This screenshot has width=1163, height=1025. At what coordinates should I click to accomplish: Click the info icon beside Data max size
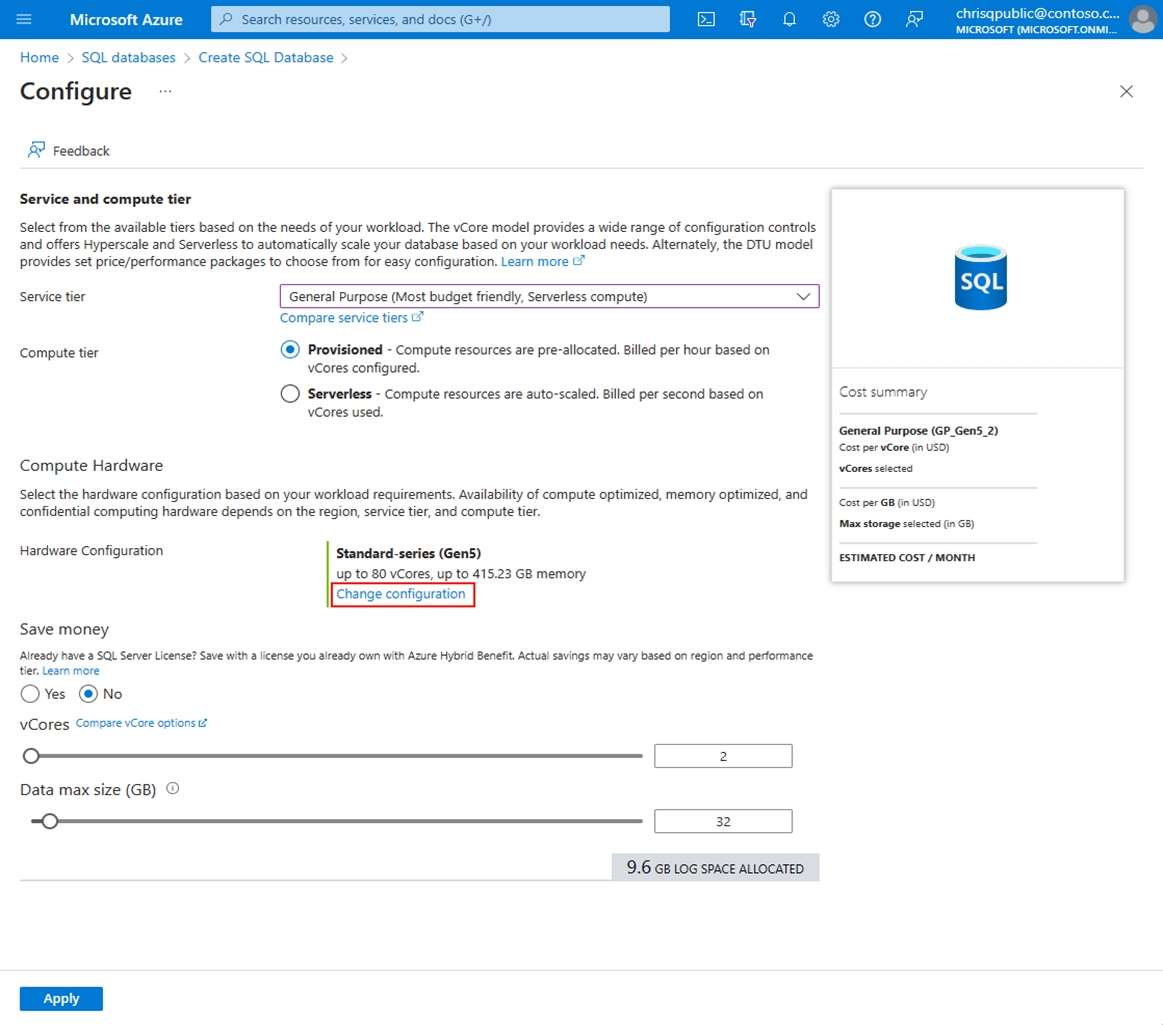tap(173, 789)
